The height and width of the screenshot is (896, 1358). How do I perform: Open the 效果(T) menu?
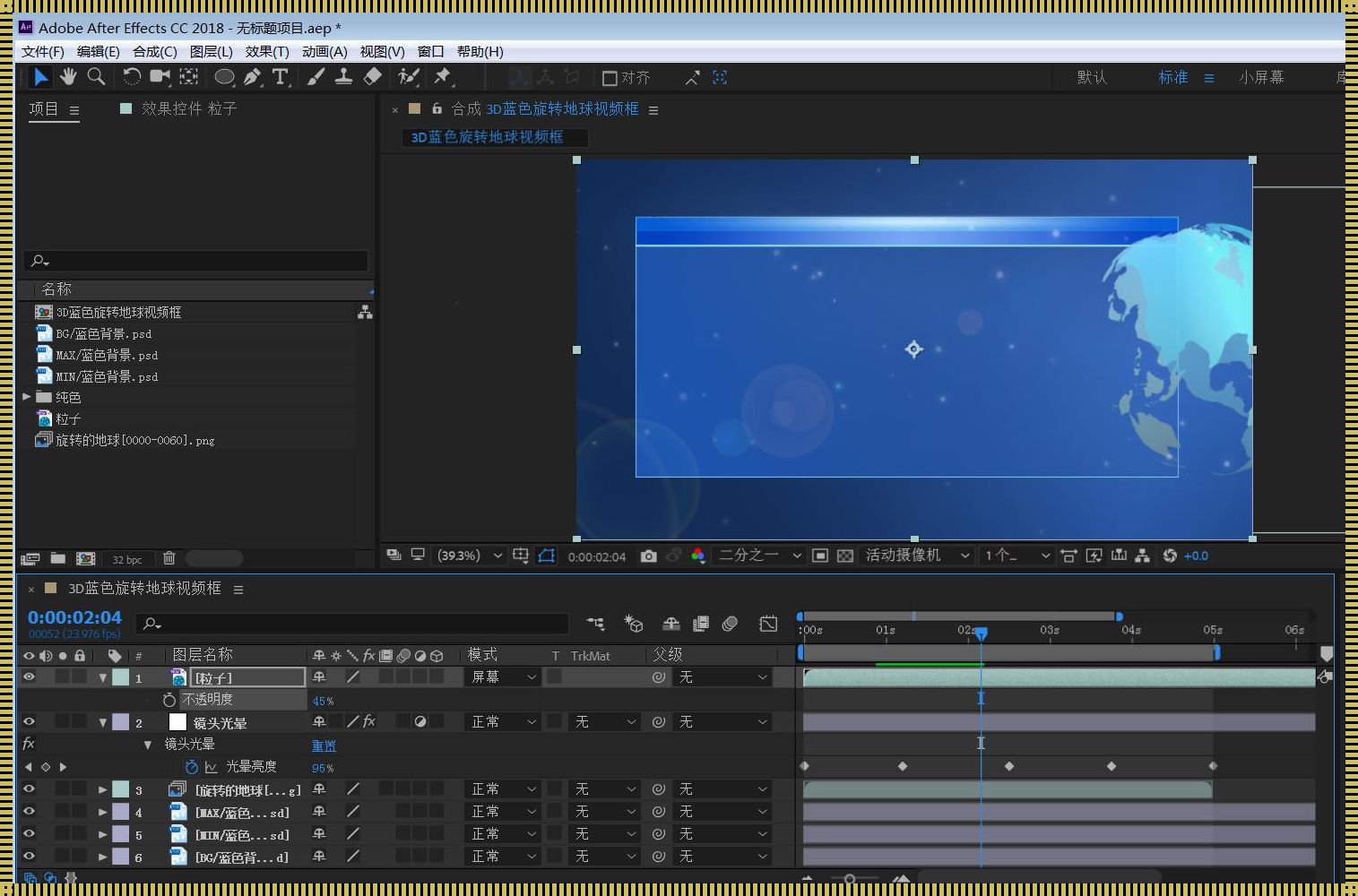coord(267,52)
